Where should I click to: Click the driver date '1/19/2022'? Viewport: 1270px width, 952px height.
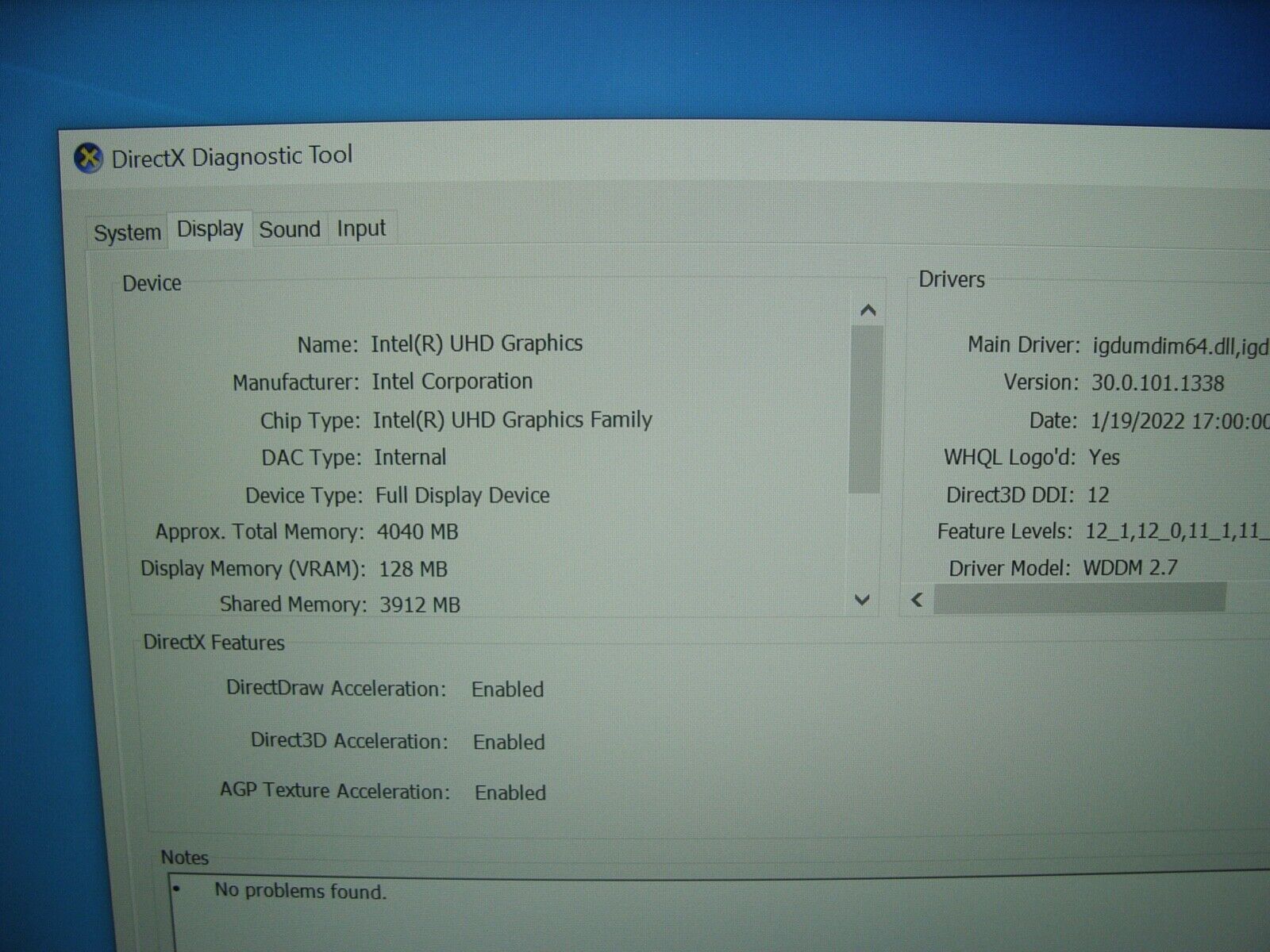1137,420
